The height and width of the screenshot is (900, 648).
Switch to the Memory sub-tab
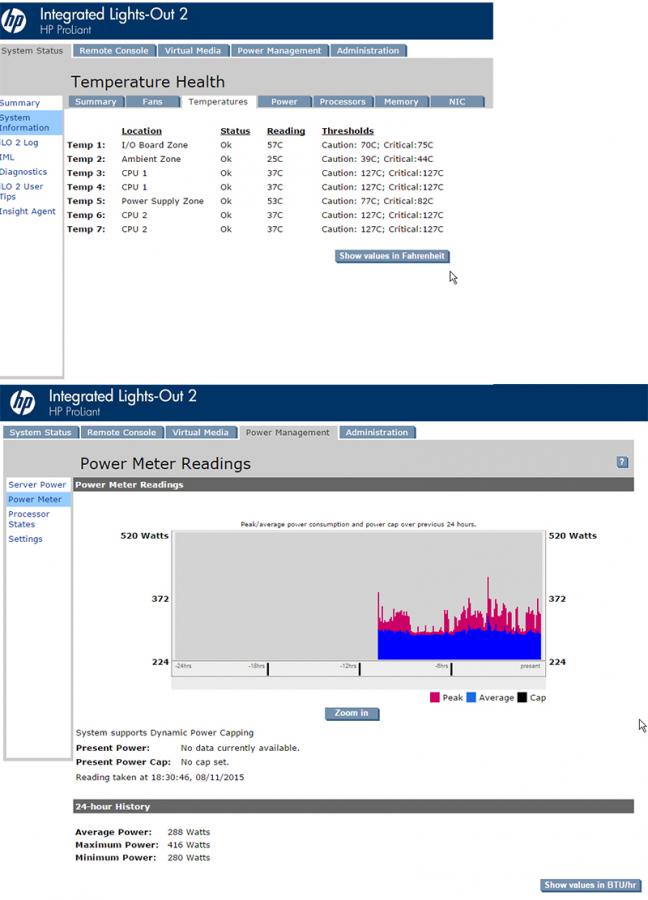(401, 102)
